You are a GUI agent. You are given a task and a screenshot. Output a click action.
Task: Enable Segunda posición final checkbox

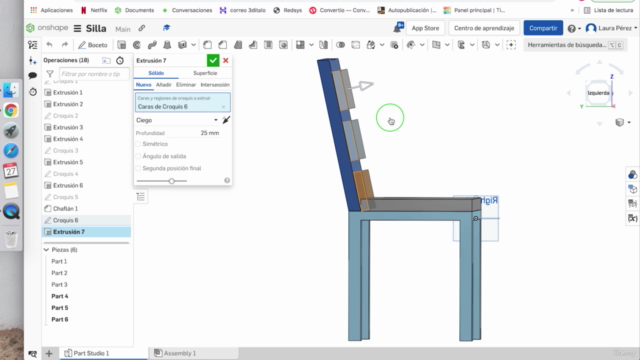click(138, 168)
